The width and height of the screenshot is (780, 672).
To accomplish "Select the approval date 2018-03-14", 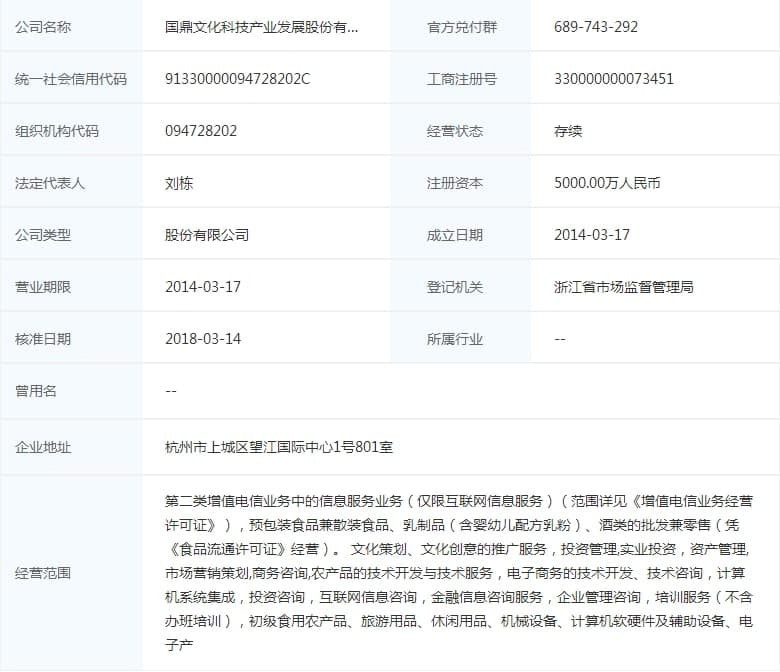I will click(203, 339).
